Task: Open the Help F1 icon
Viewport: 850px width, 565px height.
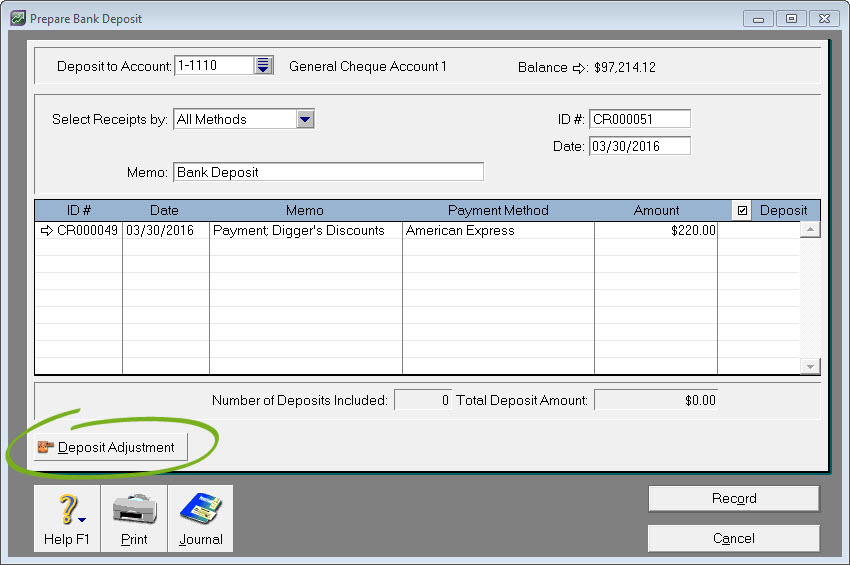Action: (67, 518)
